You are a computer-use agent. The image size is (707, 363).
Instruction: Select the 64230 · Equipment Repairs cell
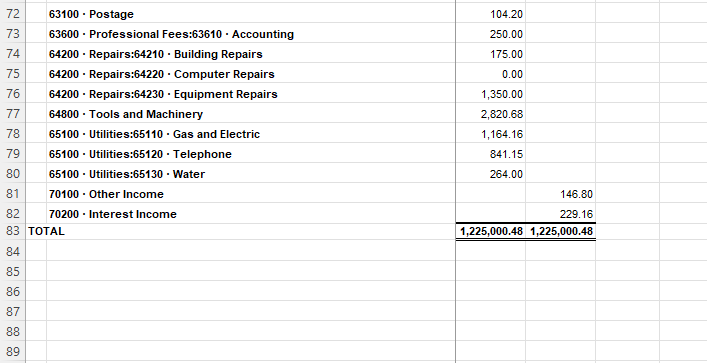click(251, 94)
